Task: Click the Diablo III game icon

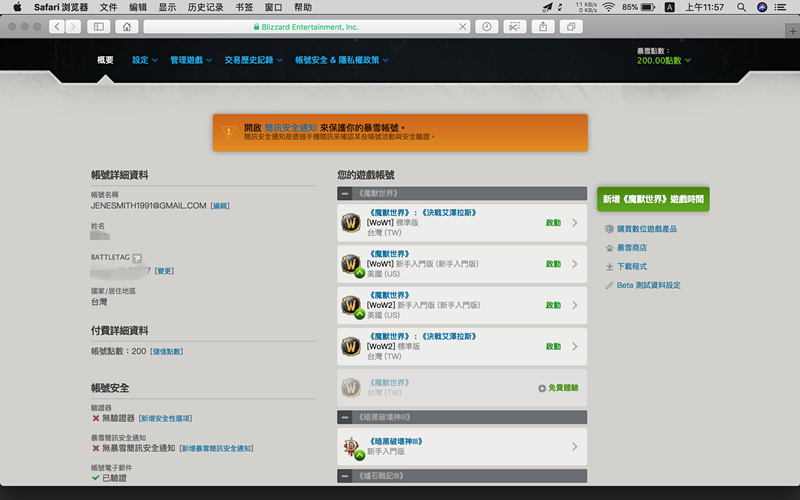Action: click(351, 446)
